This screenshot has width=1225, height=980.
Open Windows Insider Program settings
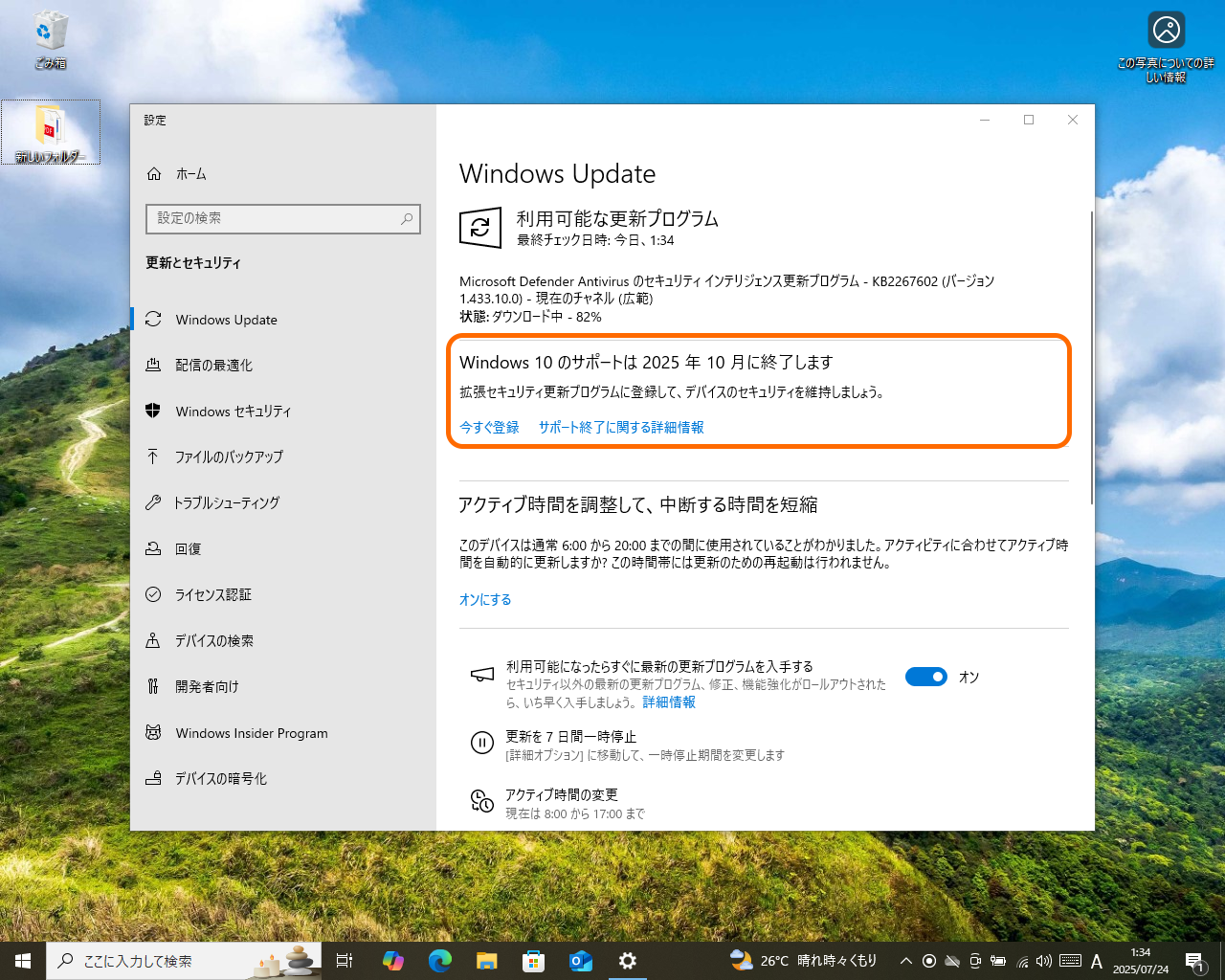point(236,732)
